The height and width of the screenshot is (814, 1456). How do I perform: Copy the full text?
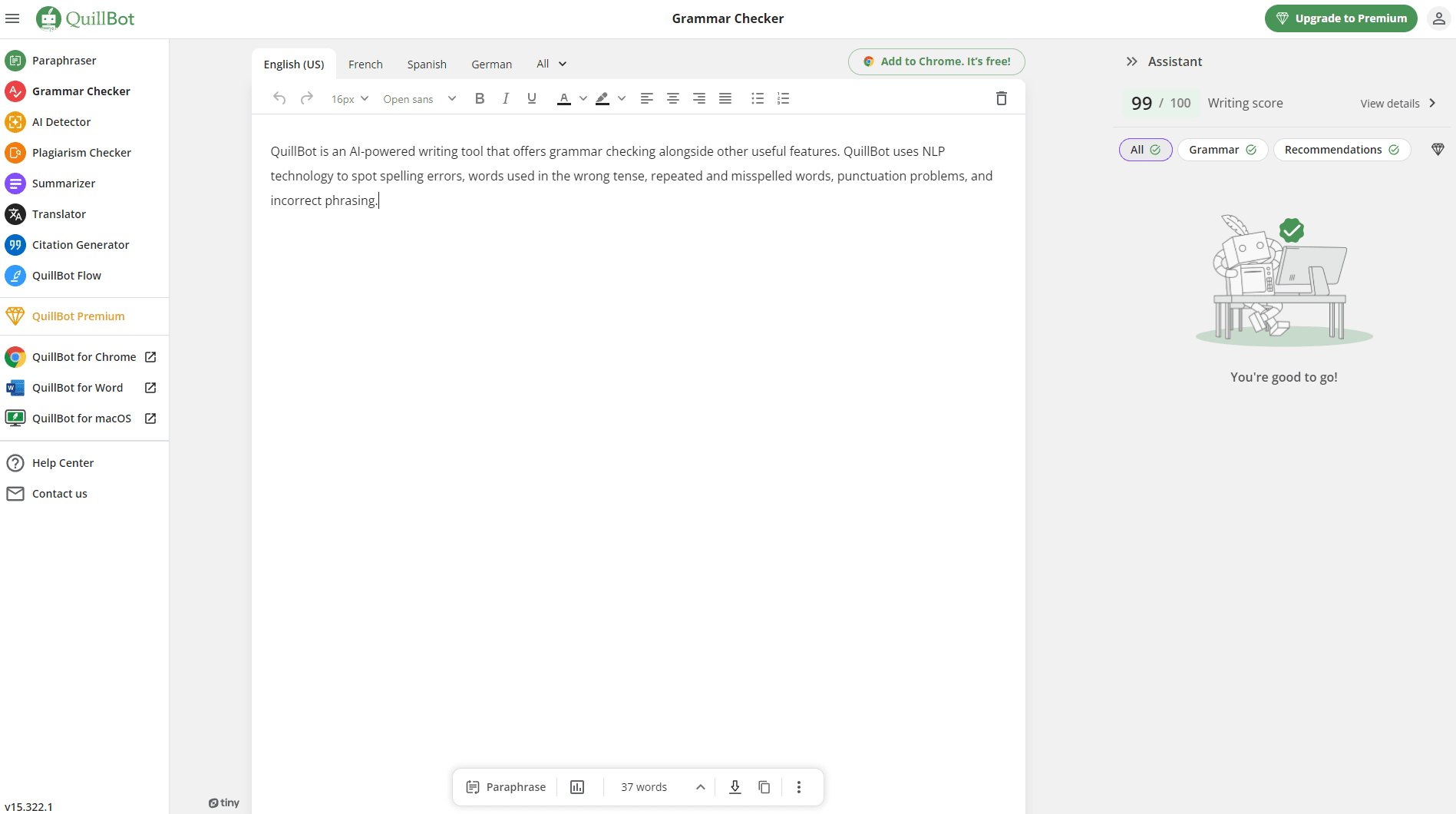pos(764,787)
